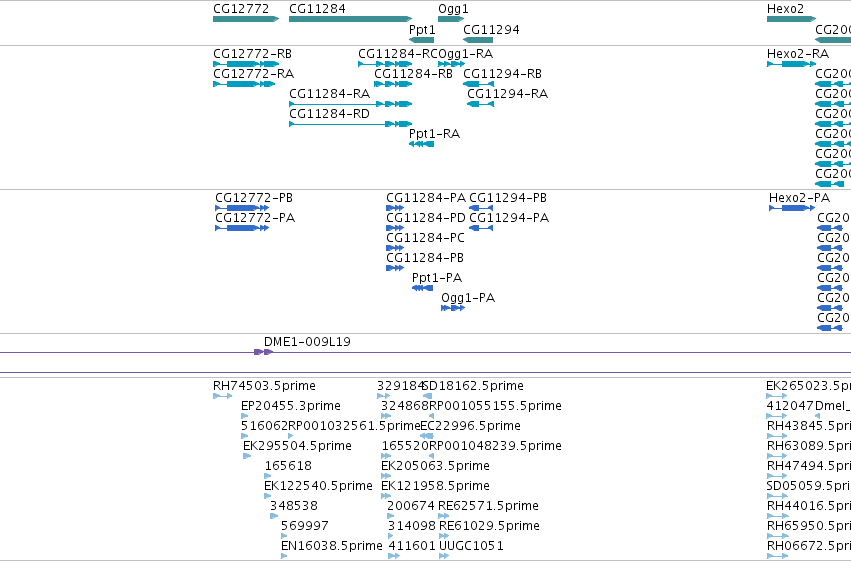Select transcript CG12772-RA
This screenshot has height=561, width=851.
coord(244,84)
